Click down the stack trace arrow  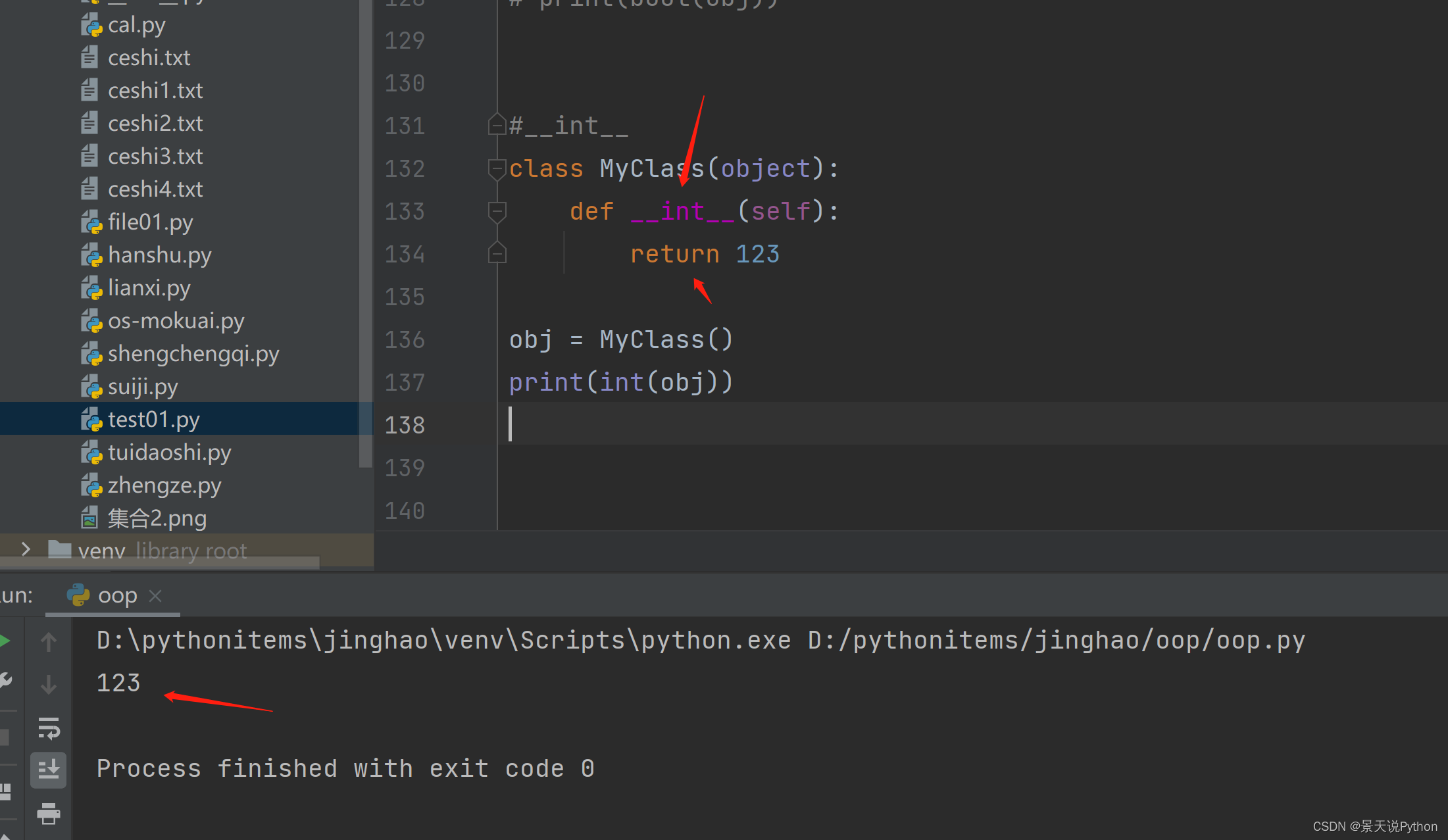point(49,685)
